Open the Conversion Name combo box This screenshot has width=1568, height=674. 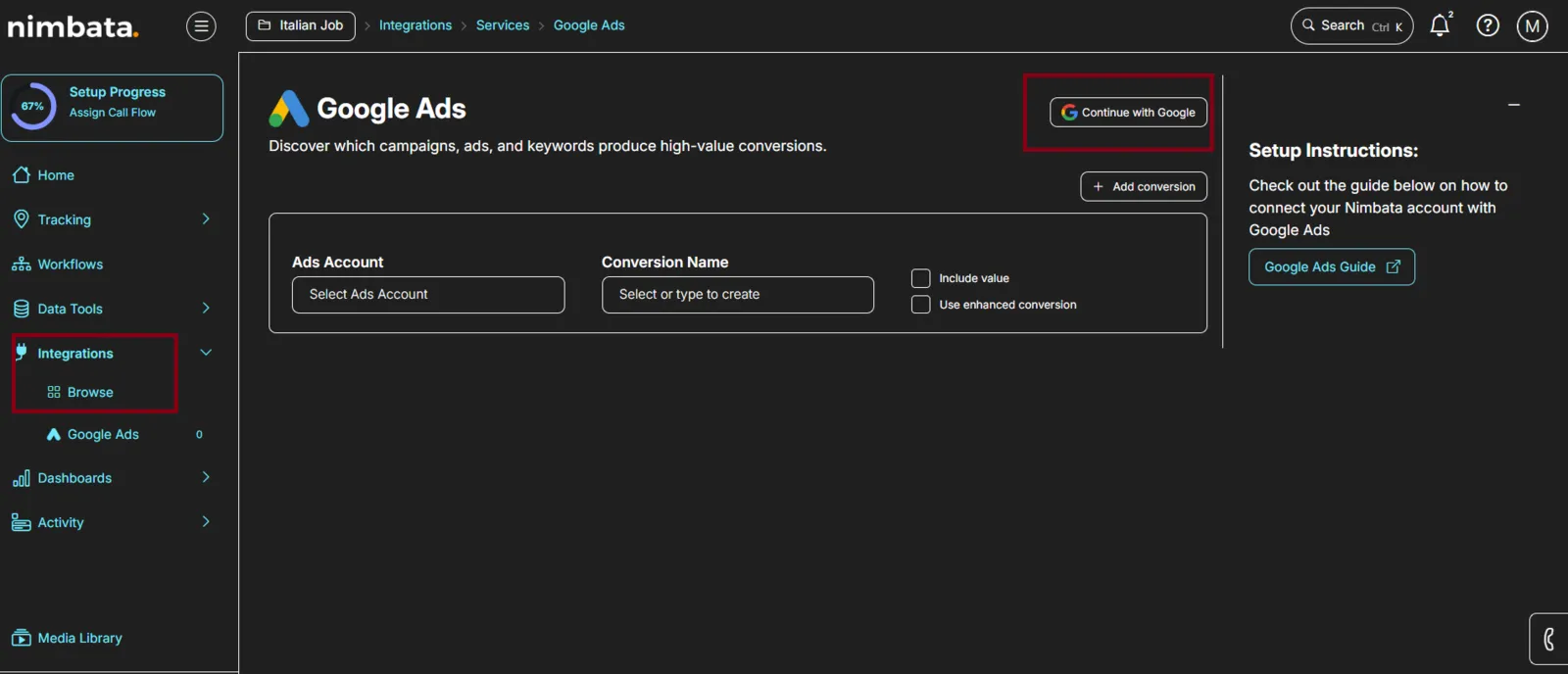(x=738, y=295)
